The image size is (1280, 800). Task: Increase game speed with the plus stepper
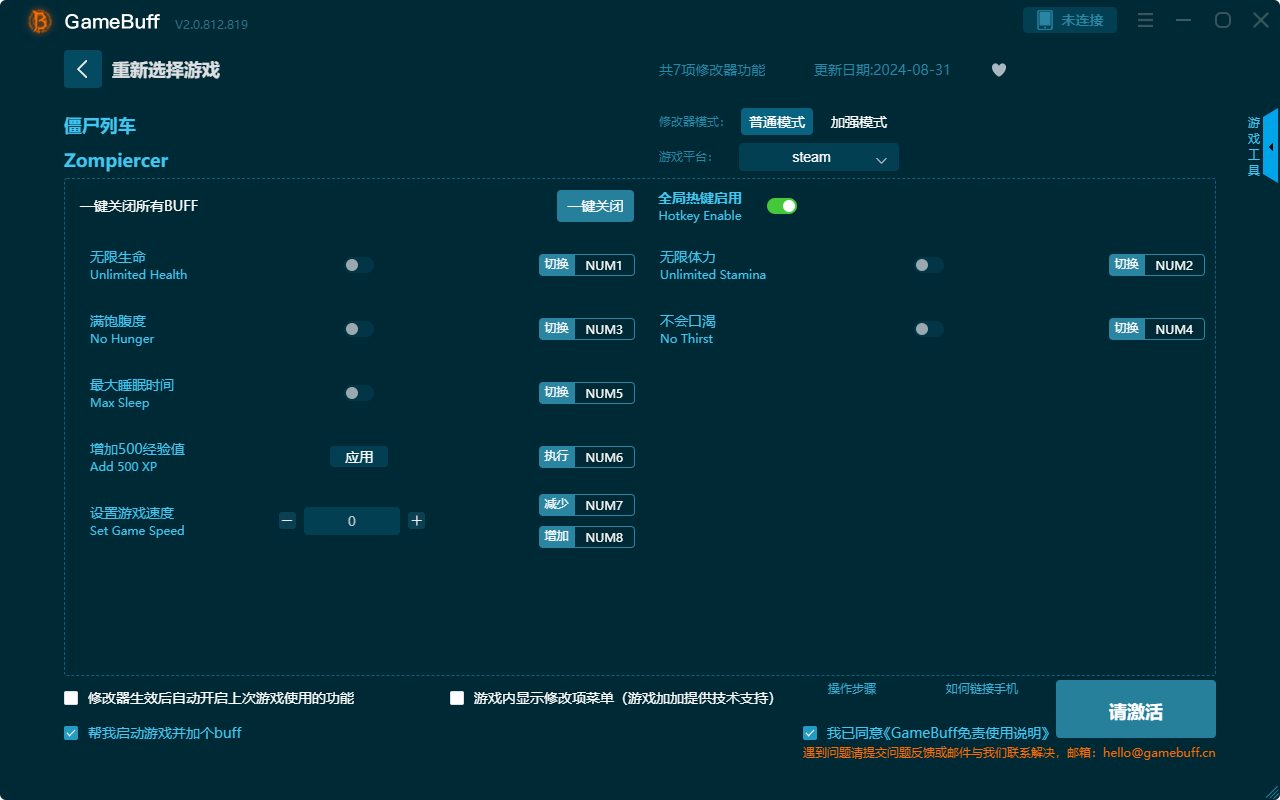[416, 520]
